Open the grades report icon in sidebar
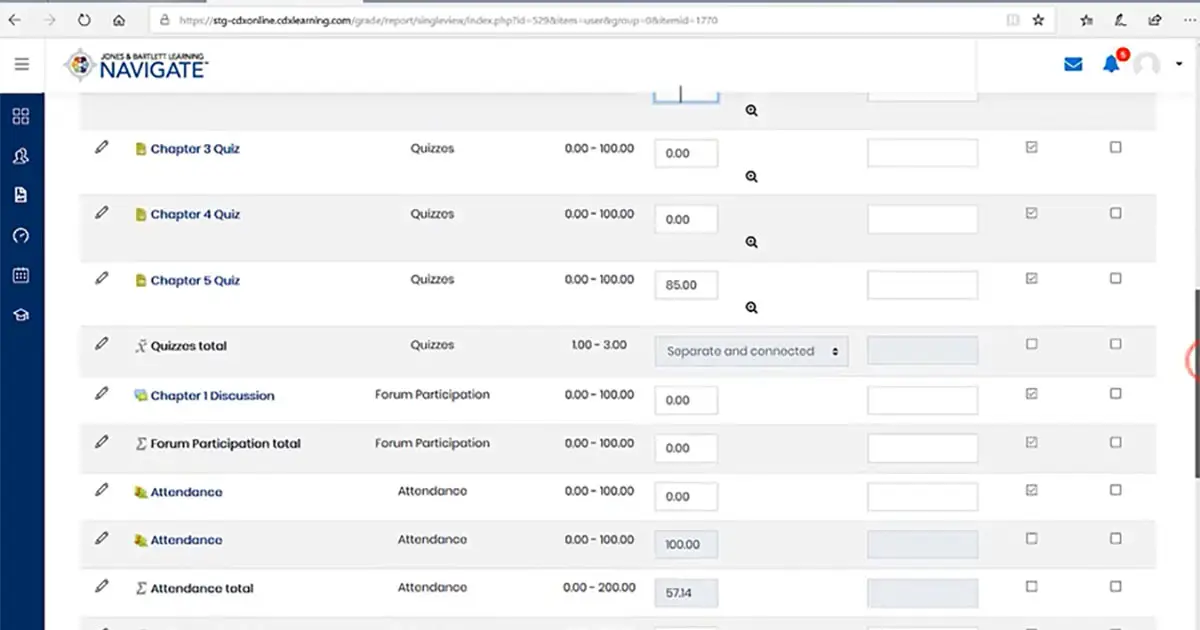The width and height of the screenshot is (1200, 630). [x=21, y=195]
